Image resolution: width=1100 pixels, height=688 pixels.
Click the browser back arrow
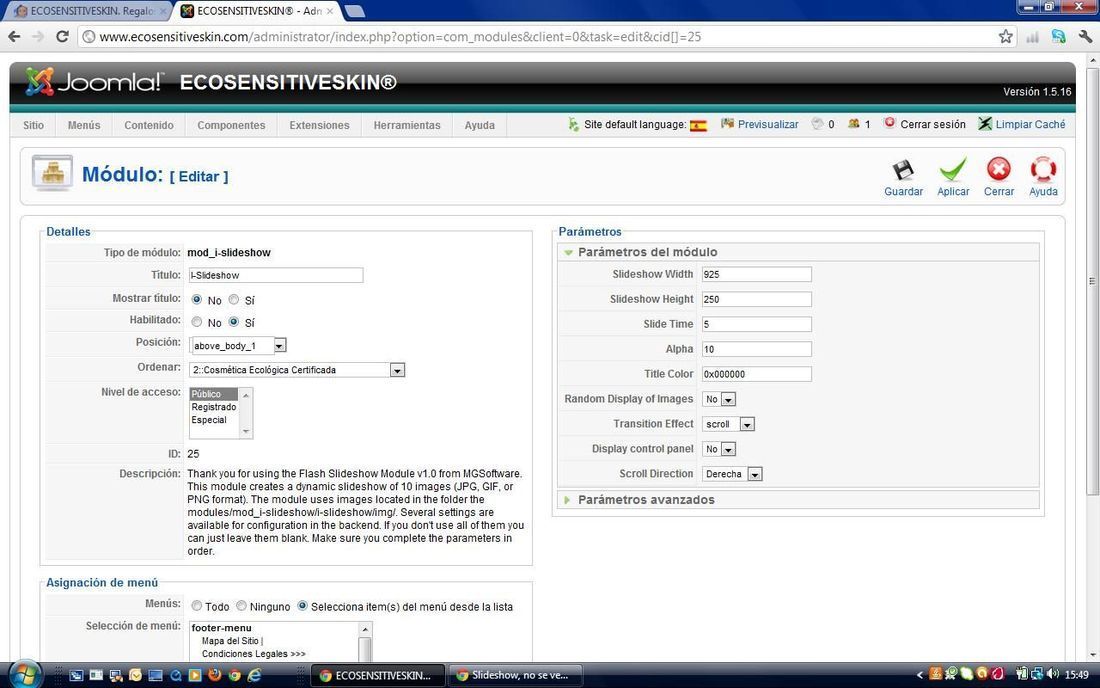(x=15, y=36)
